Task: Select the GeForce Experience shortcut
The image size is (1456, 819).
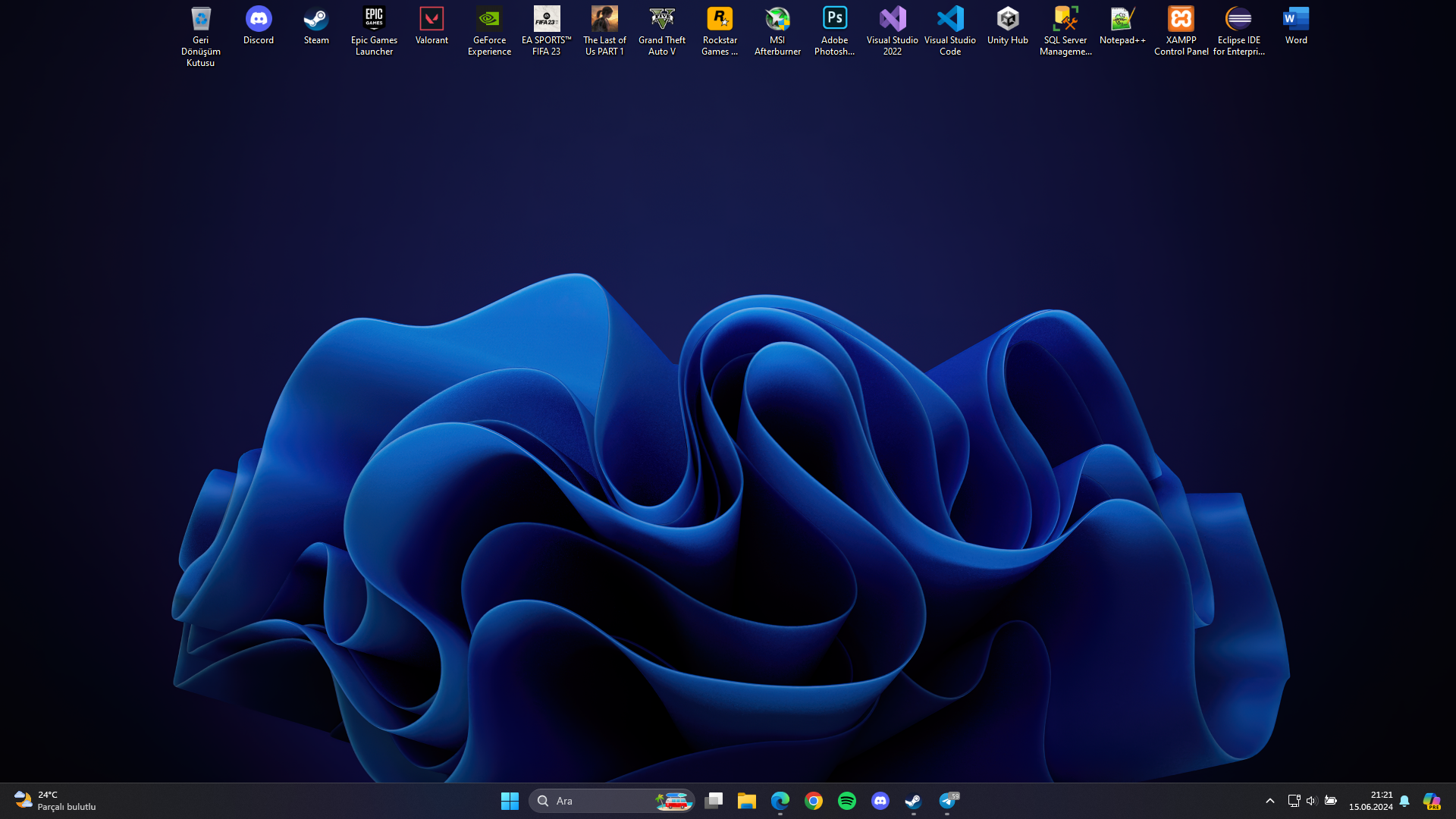Action: [x=489, y=31]
